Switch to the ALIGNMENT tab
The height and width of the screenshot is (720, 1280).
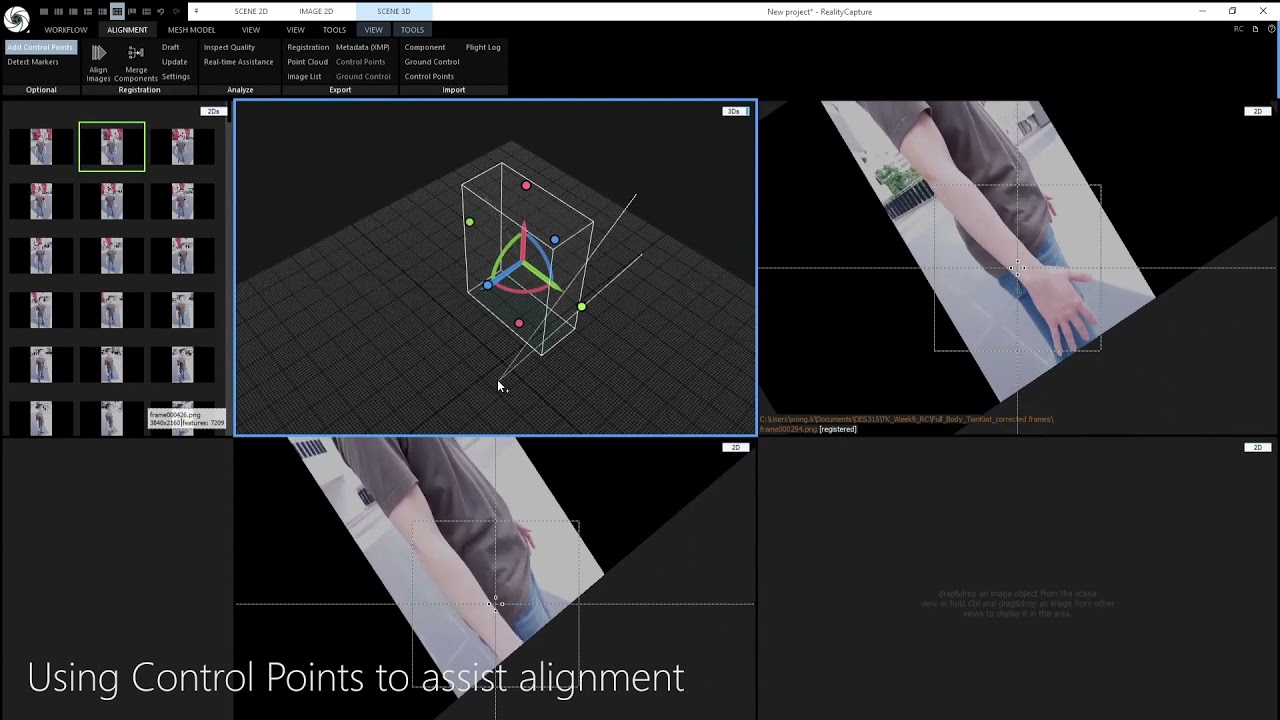(127, 30)
